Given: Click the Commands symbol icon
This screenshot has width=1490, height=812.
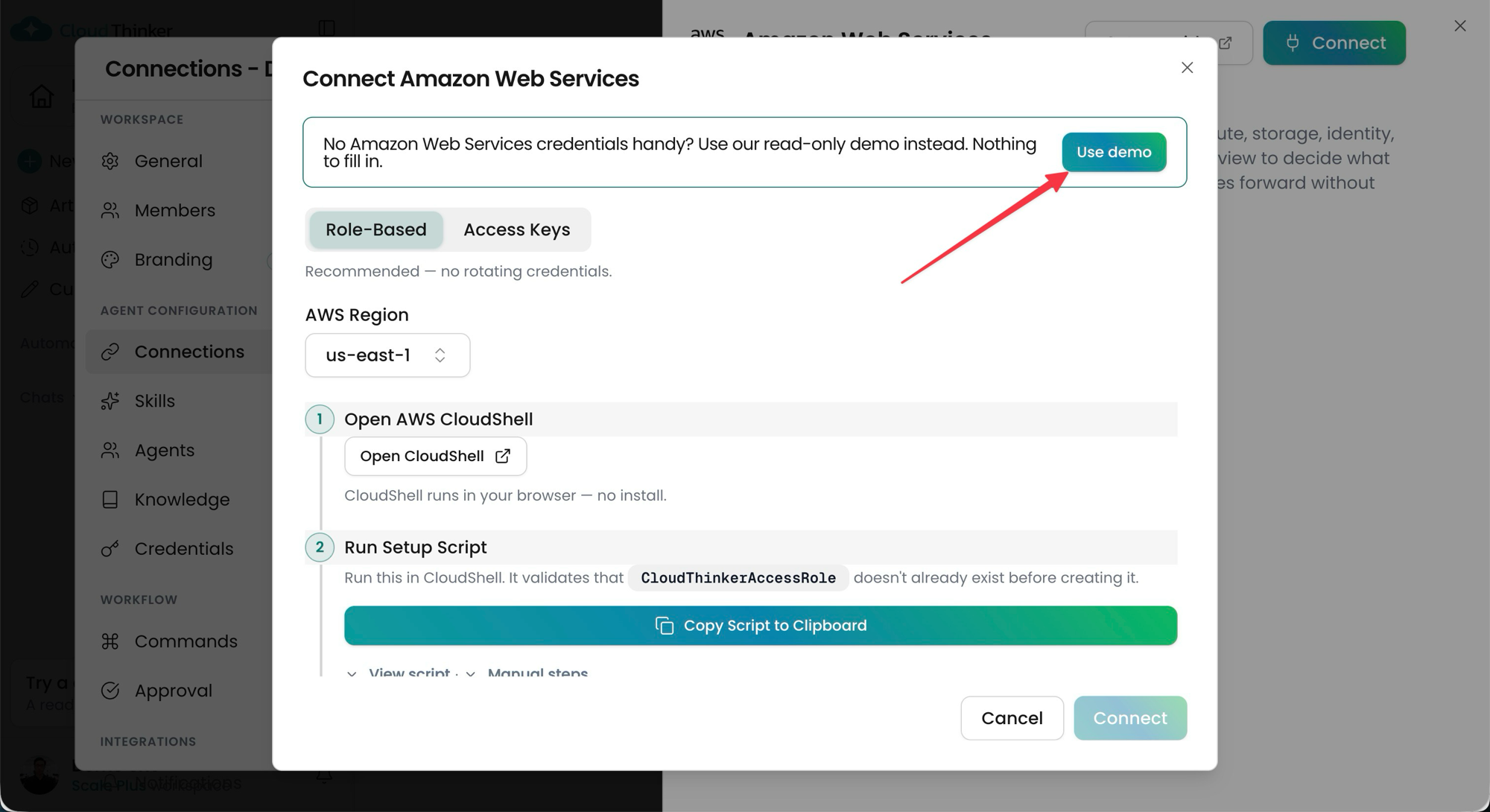Looking at the screenshot, I should 110,641.
